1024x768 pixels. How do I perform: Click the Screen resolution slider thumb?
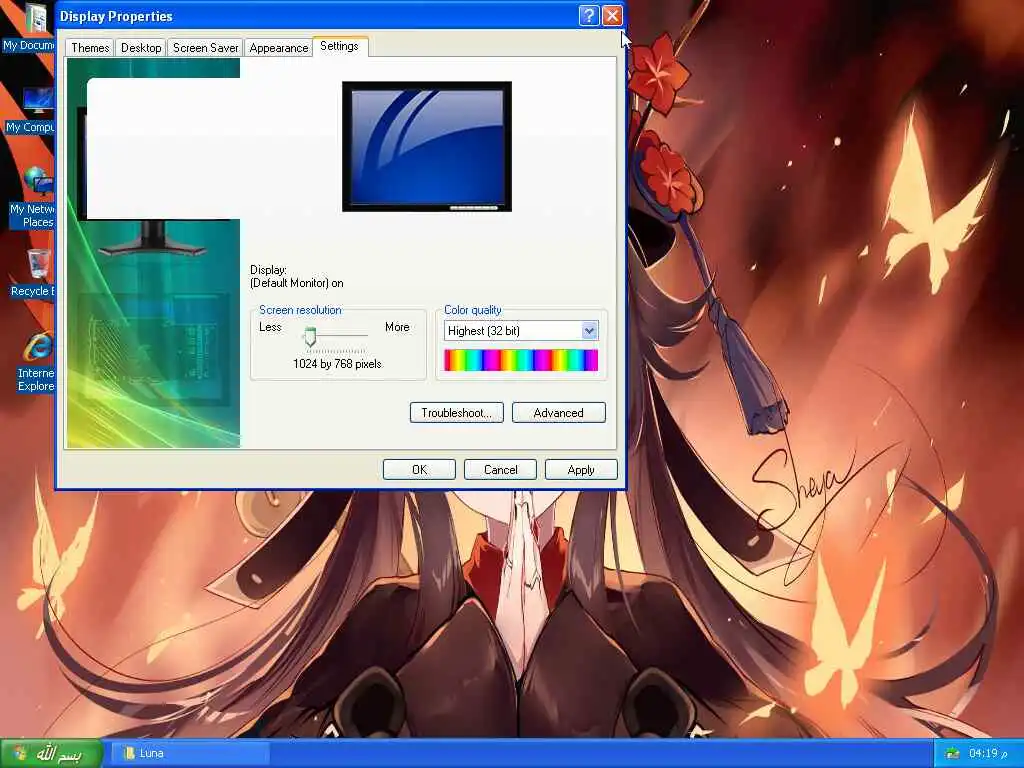point(310,336)
